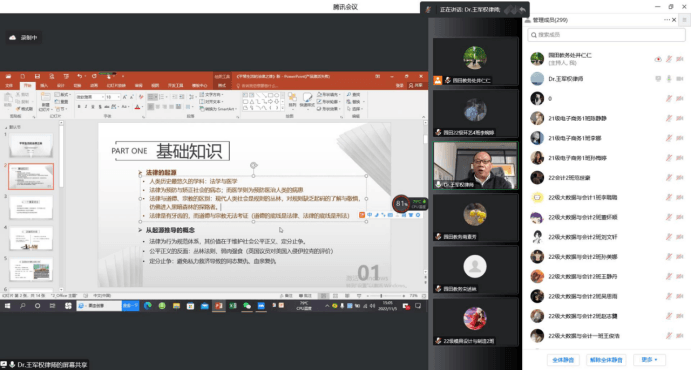Click the taskbar search magnifier icon
This screenshot has width=692, height=371.
(23, 306)
